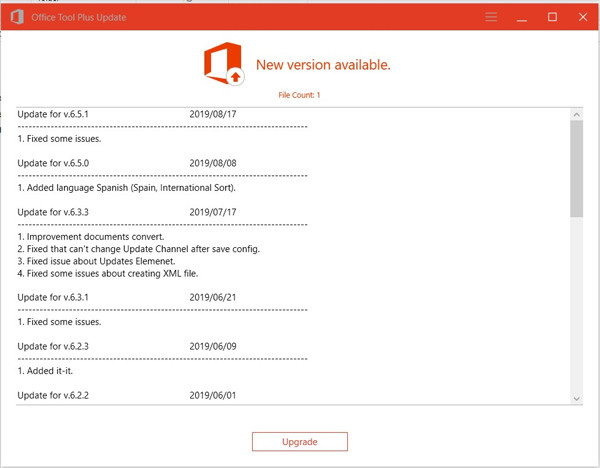The image size is (600, 468).
Task: Maximize the Office Tool Plus Update window
Action: 552,17
